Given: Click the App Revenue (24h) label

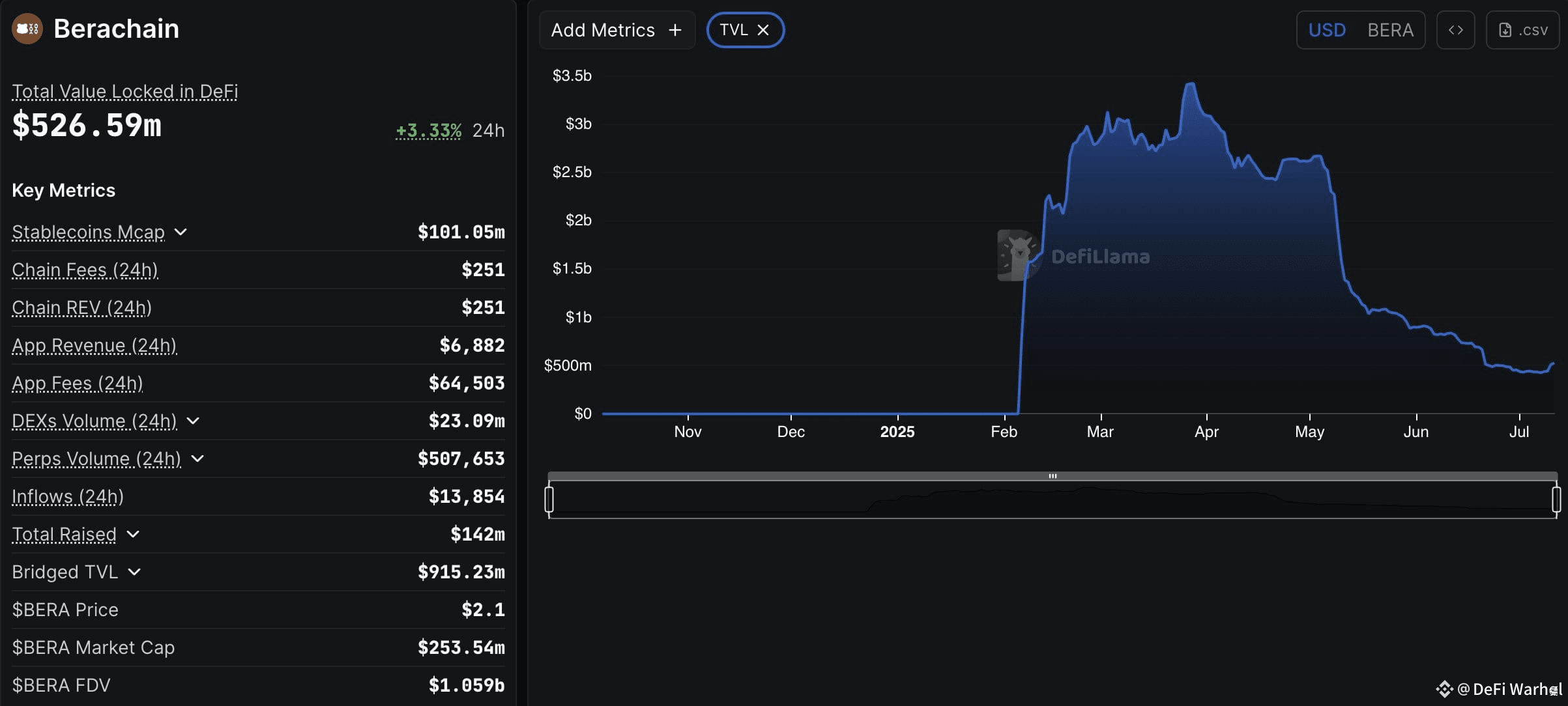Looking at the screenshot, I should 94,345.
